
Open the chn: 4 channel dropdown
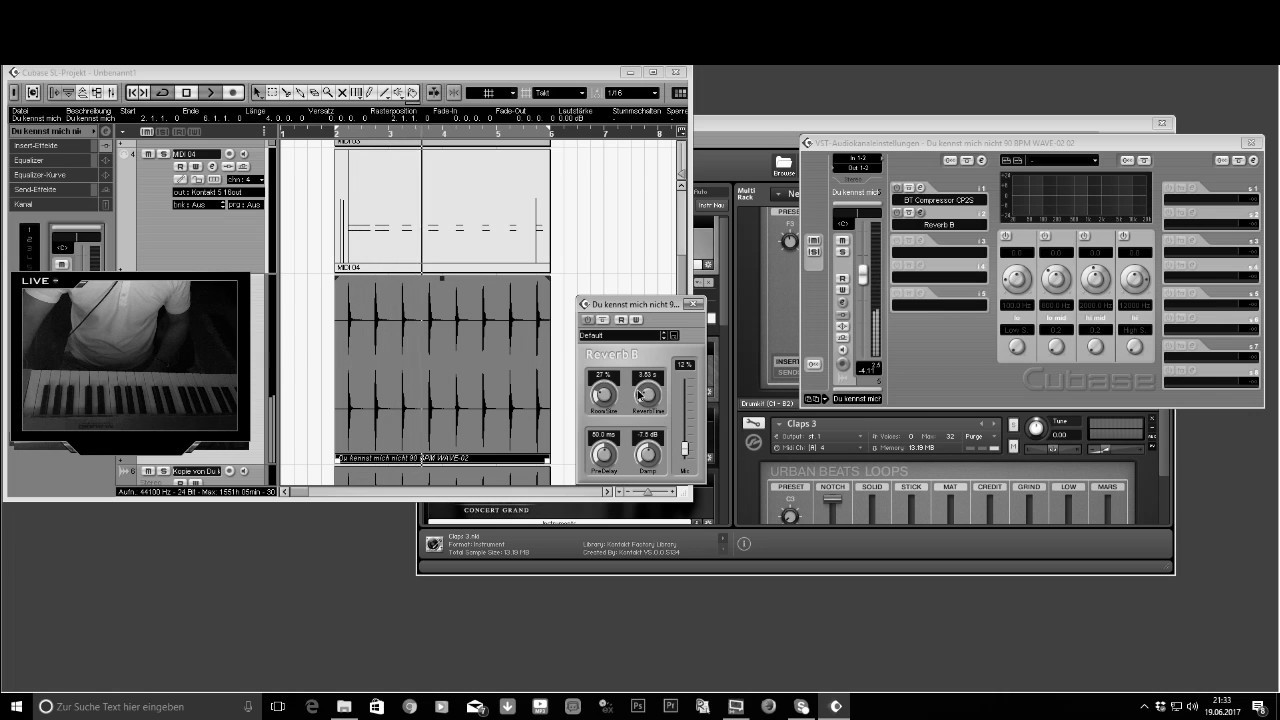coord(245,180)
